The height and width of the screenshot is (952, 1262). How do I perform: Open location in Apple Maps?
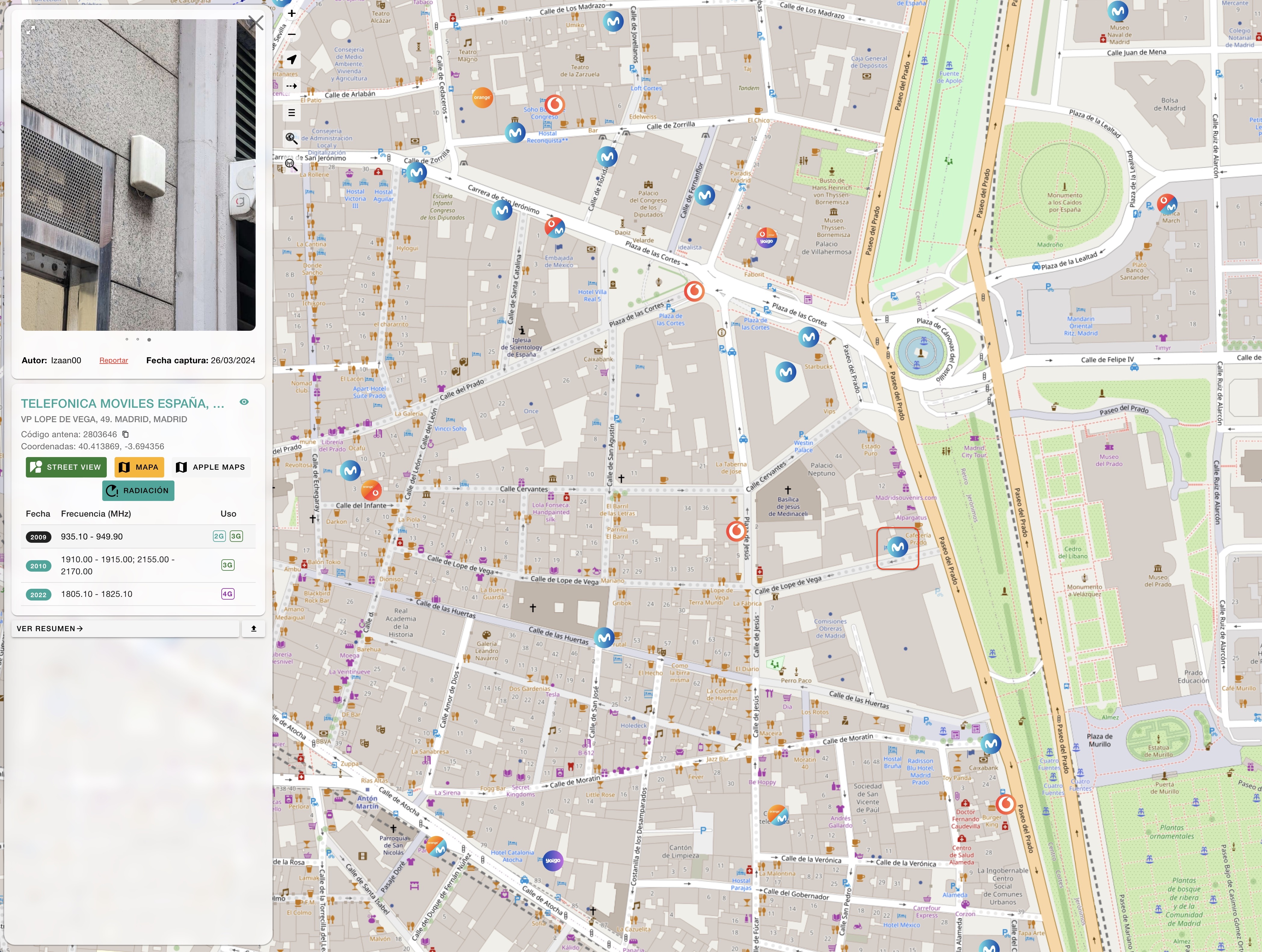211,467
